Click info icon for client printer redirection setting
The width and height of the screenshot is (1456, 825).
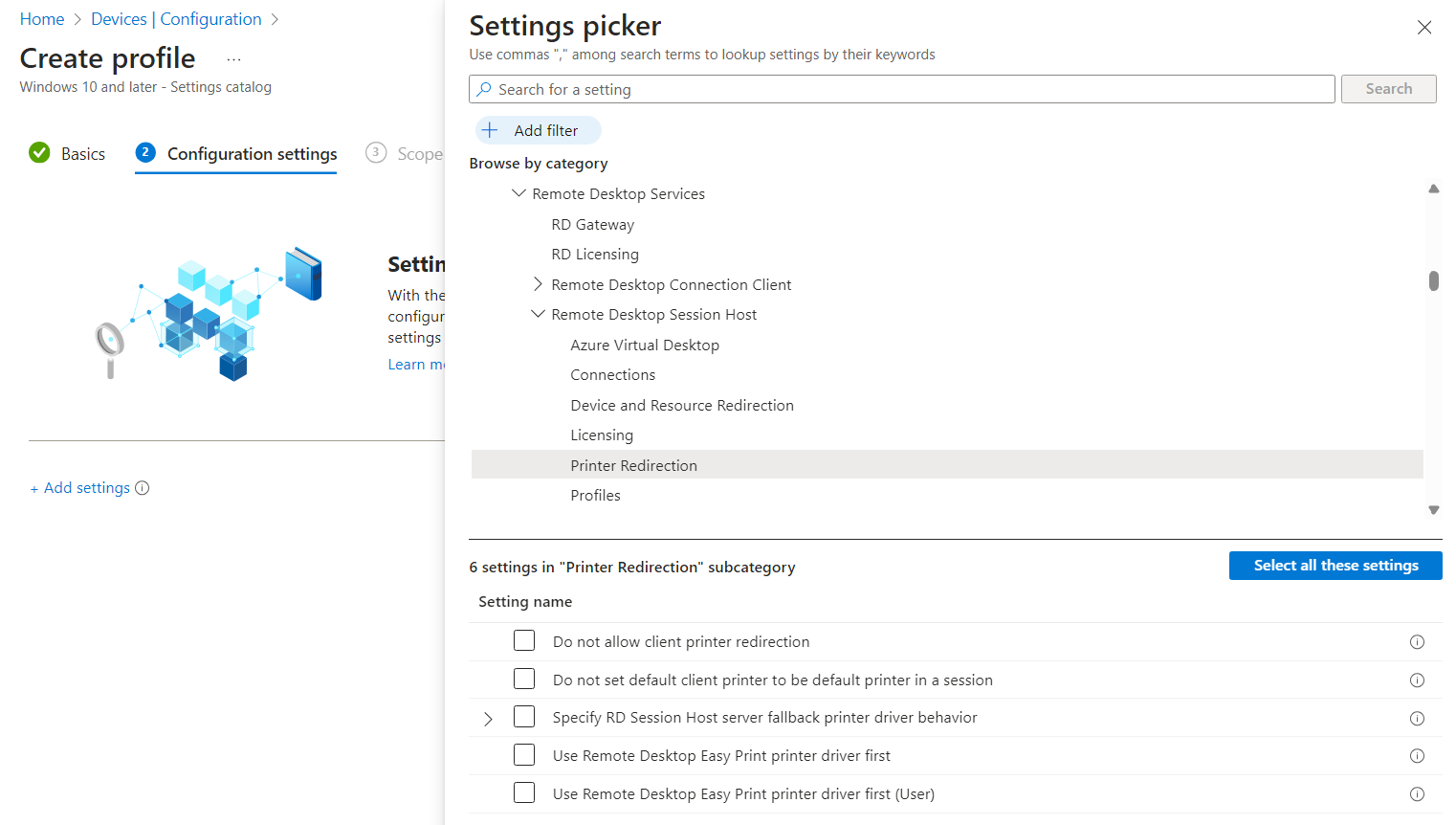[1417, 642]
